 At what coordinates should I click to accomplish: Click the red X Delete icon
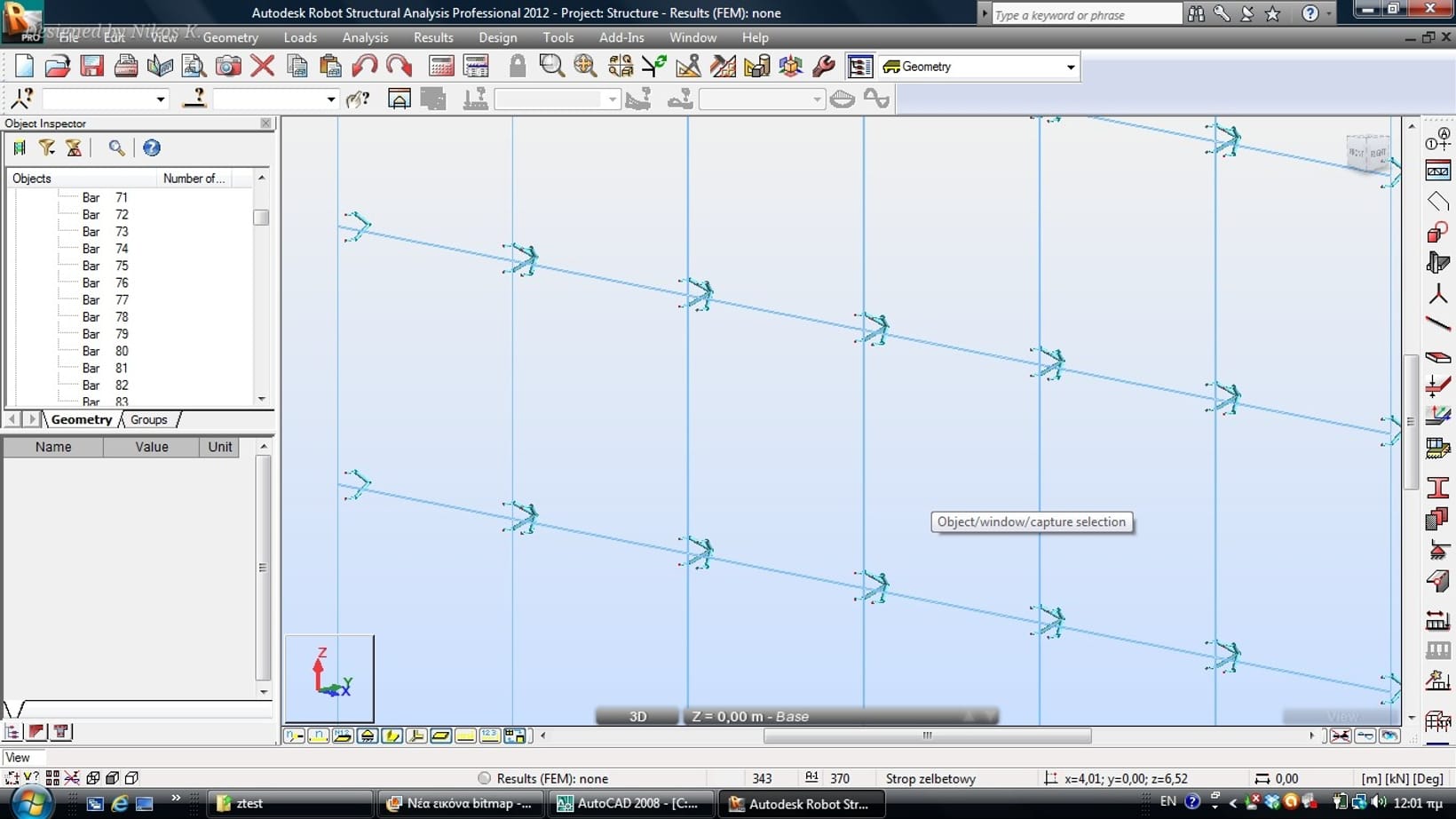coord(263,67)
